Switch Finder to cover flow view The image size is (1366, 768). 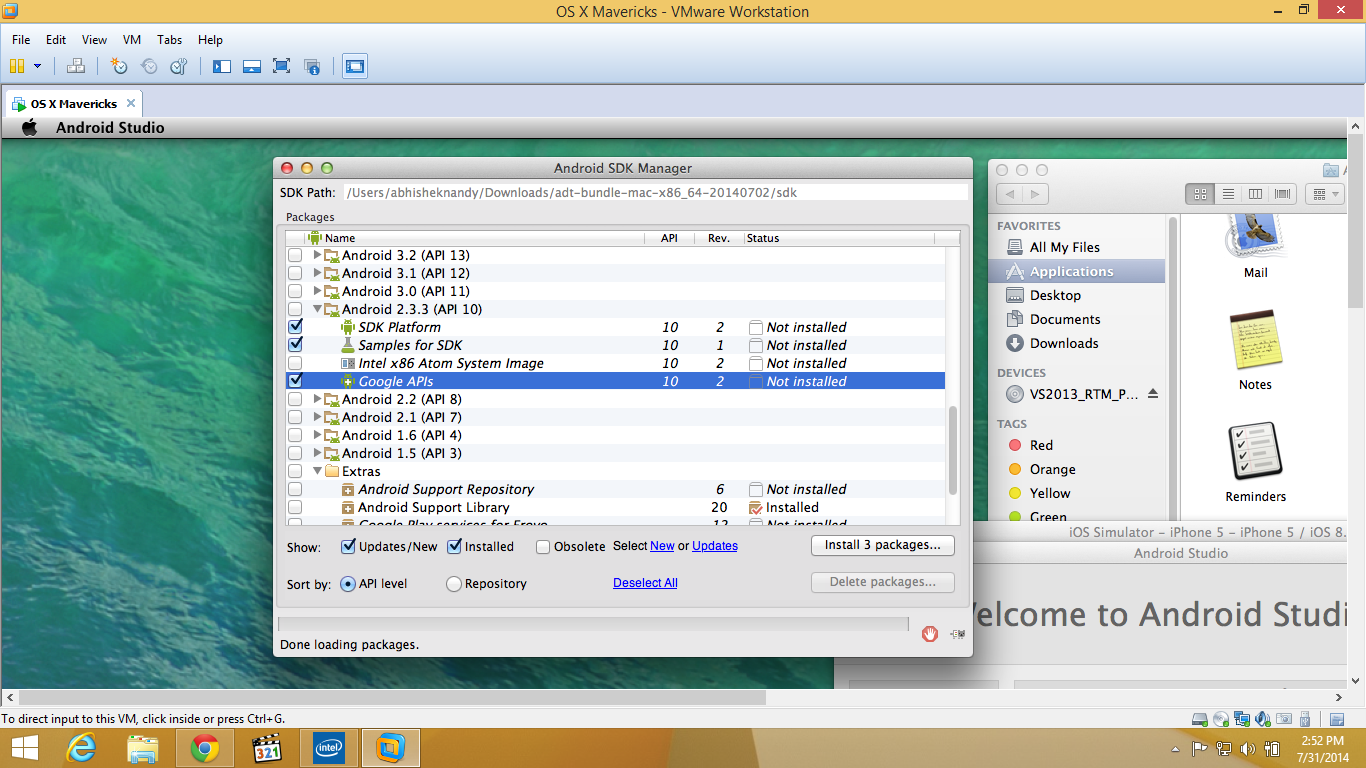pyautogui.click(x=1282, y=194)
